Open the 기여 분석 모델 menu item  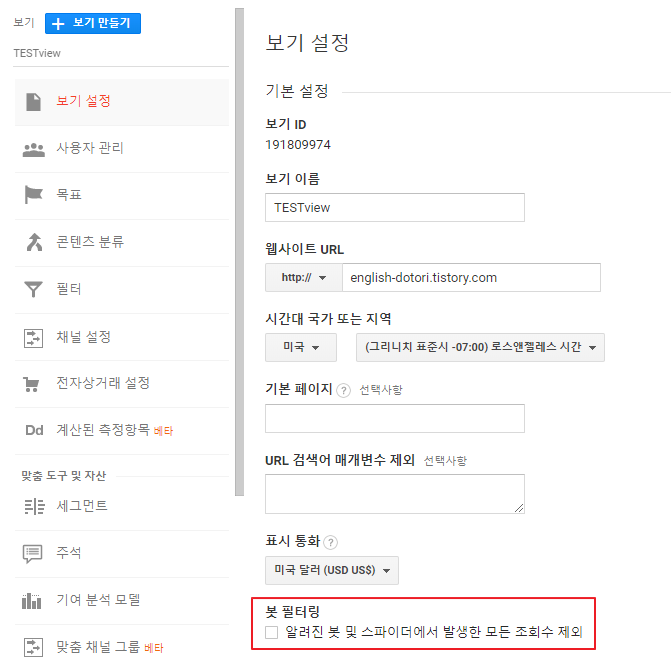(122, 601)
